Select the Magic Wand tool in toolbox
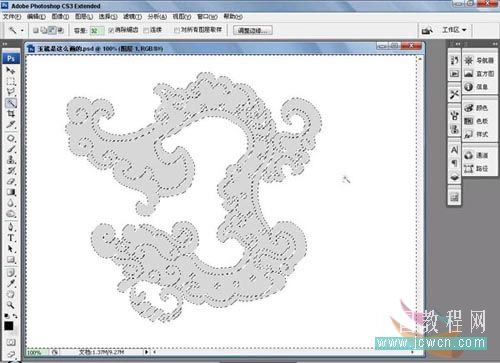This screenshot has height=363, width=500. 11,103
